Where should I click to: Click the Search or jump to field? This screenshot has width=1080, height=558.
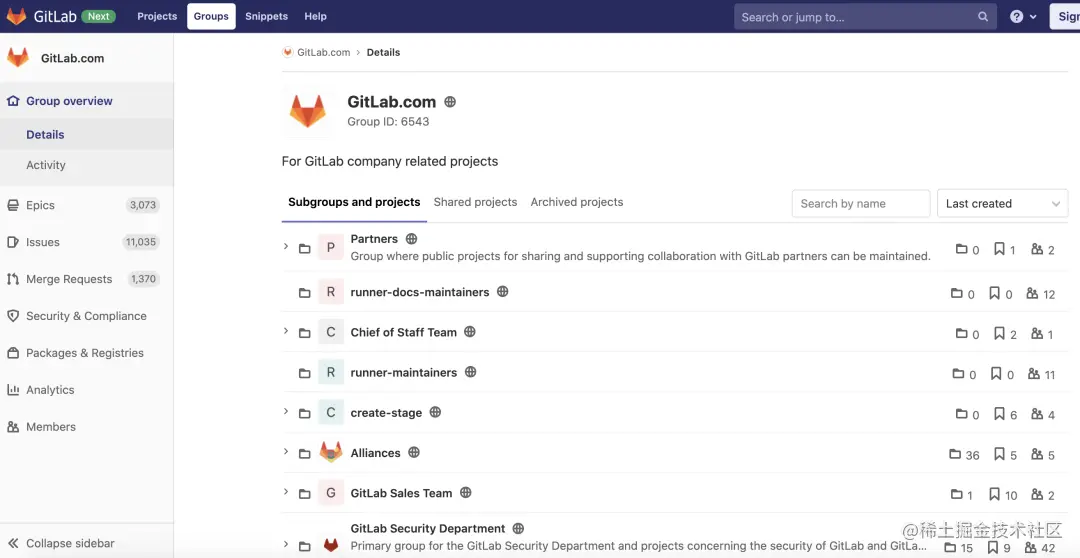point(865,17)
